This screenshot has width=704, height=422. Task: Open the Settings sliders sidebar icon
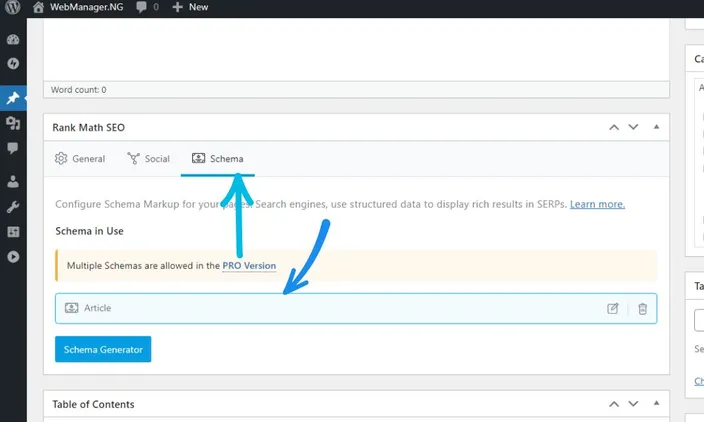point(13,232)
